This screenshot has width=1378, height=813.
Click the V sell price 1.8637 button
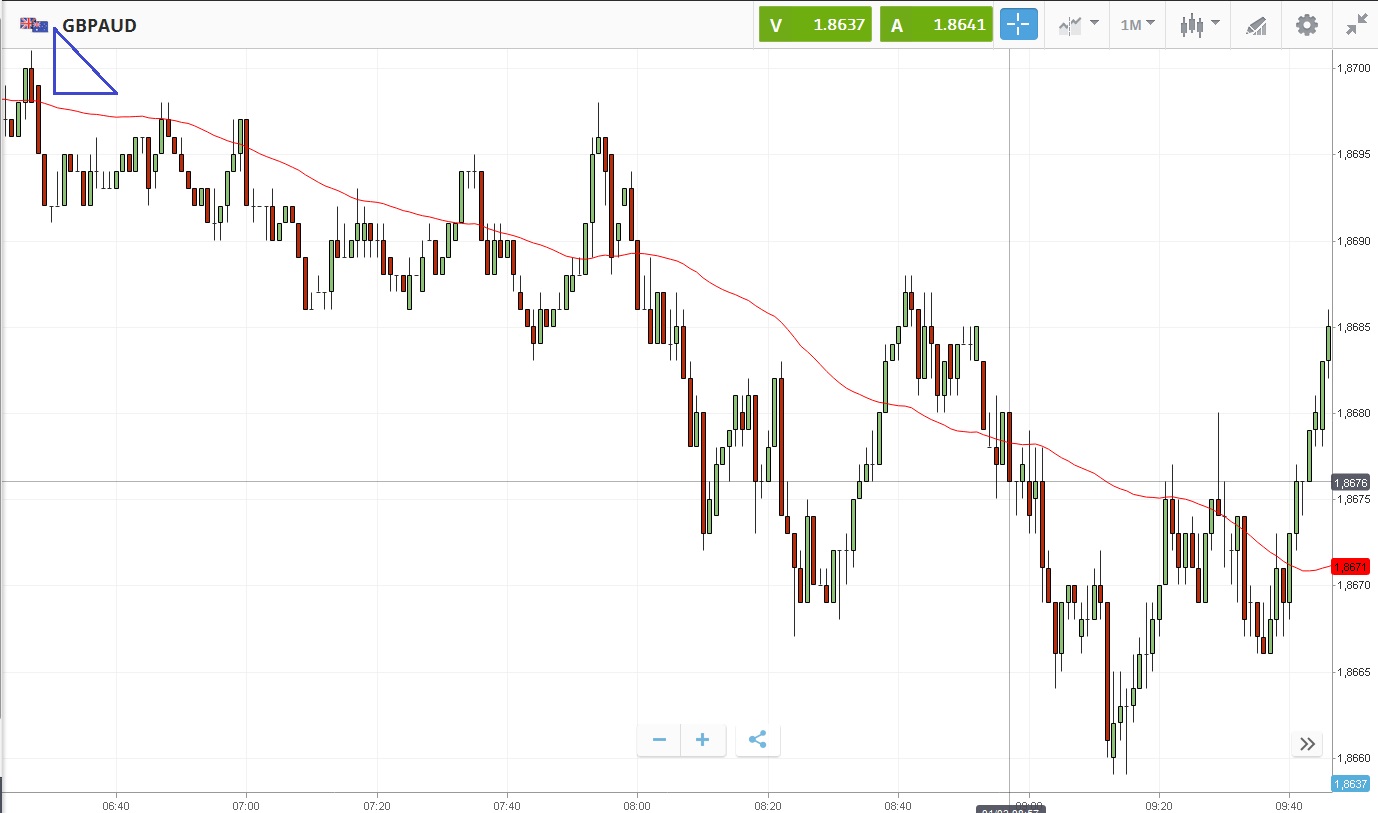[x=814, y=25]
